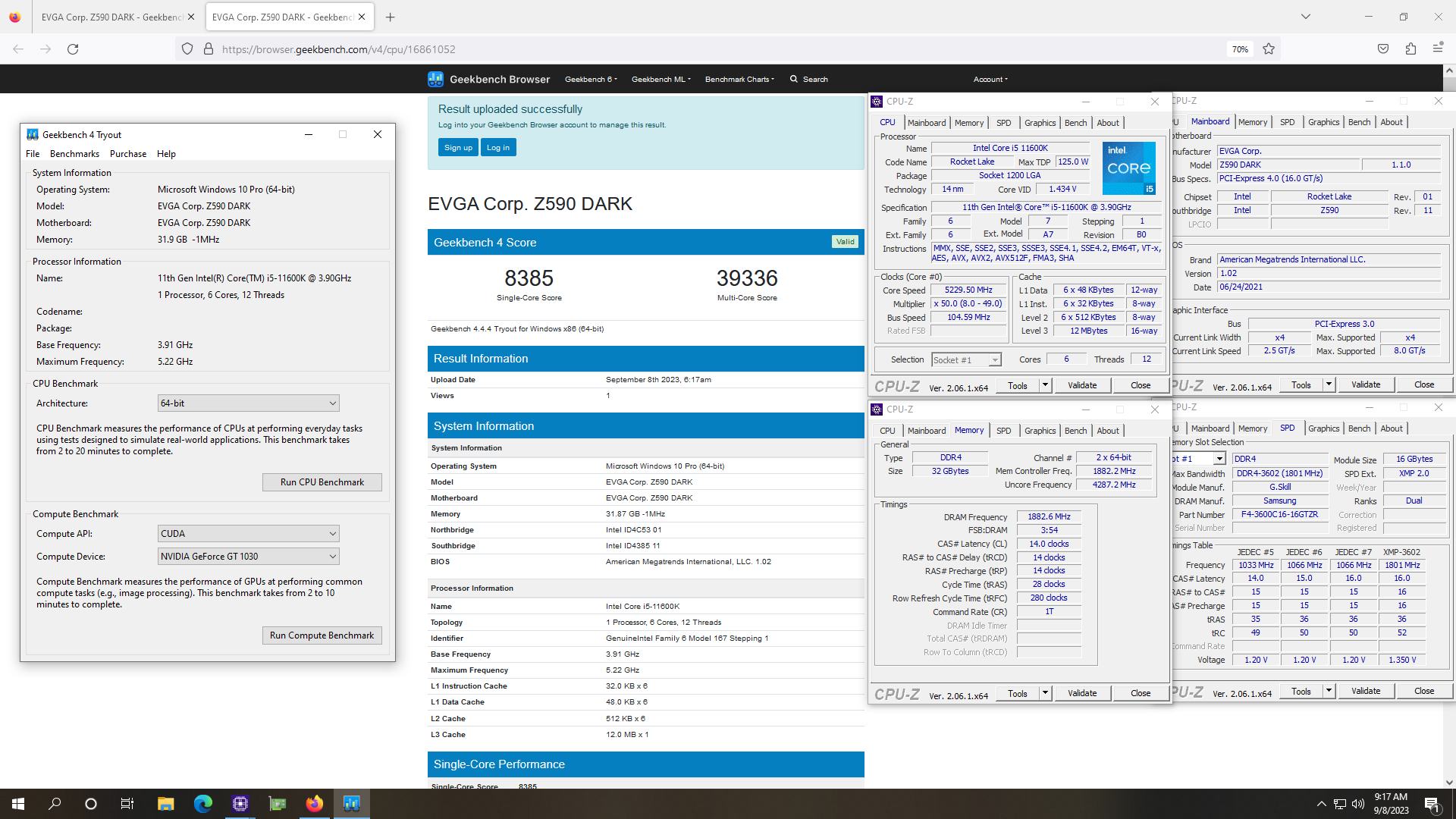1456x819 pixels.
Task: Open the Compute Device GT 1030 dropdown
Action: pyautogui.click(x=248, y=557)
